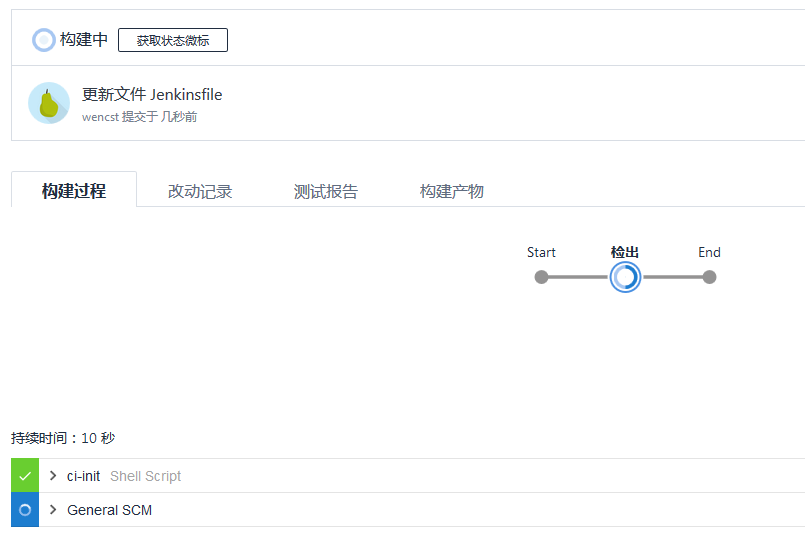Viewport: 805px width, 545px height.
Task: Open the 构建过程 tab
Action: coord(74,190)
